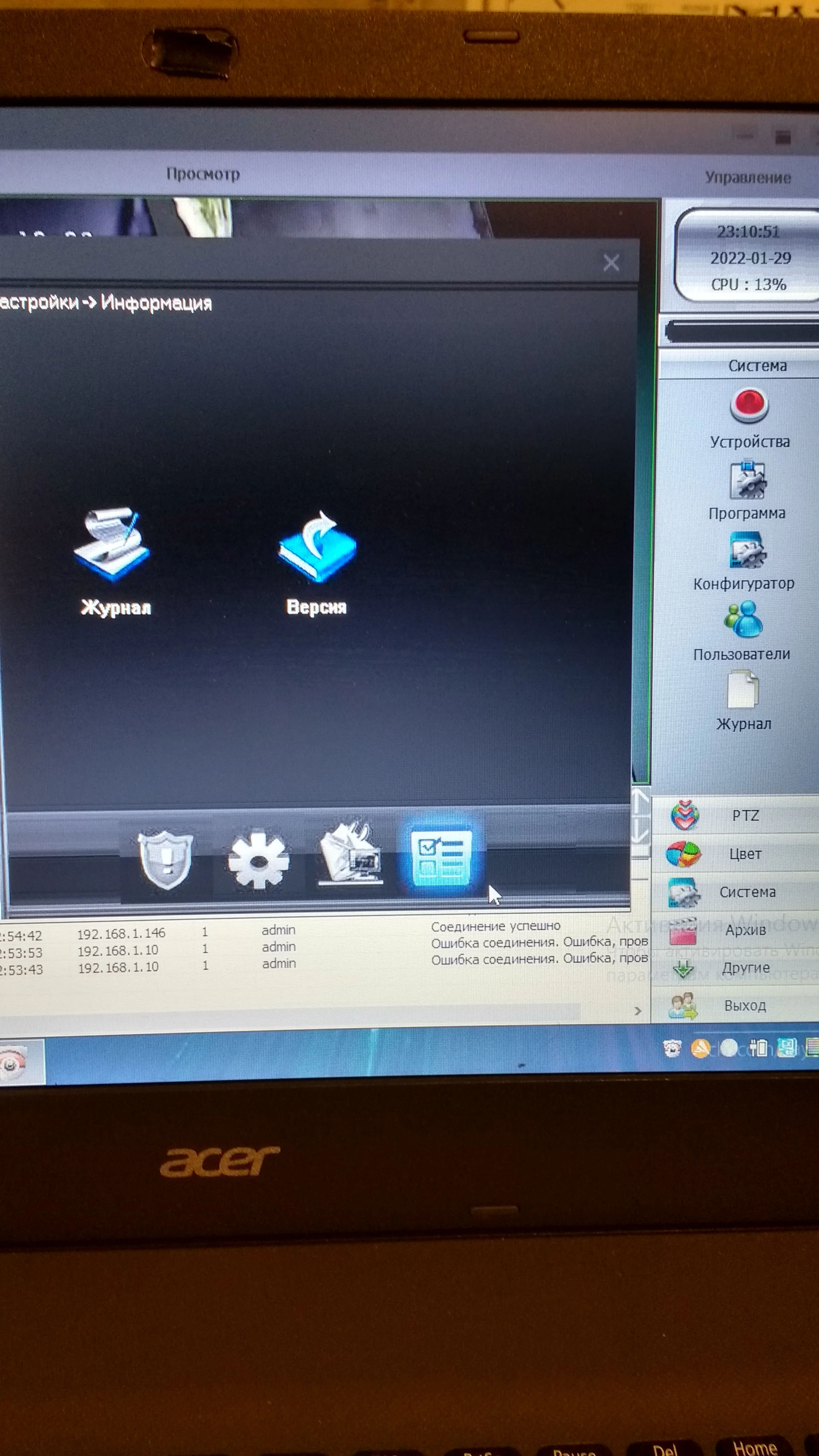Viewport: 819px width, 1456px height.
Task: Launch the Конфигуратор icon
Action: coord(747,549)
